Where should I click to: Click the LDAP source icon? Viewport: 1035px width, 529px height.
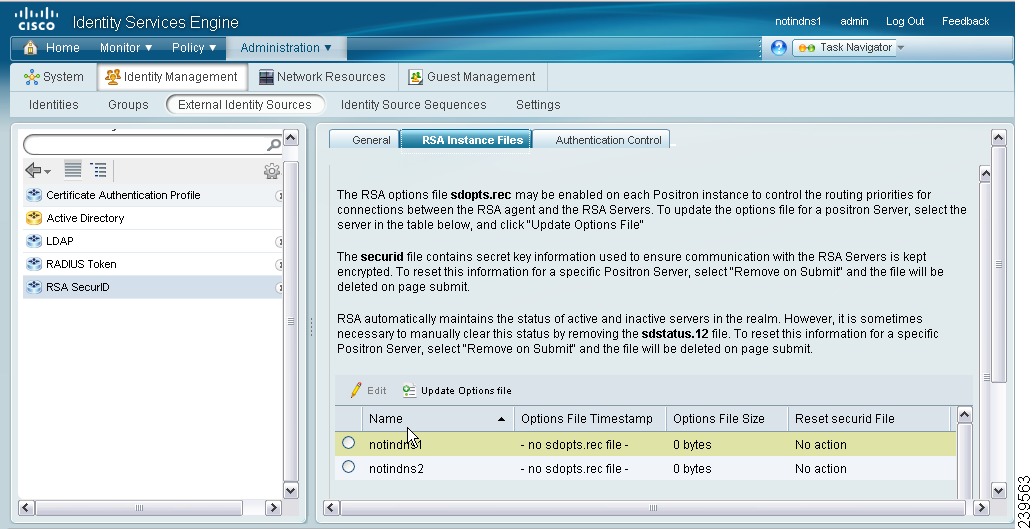pyautogui.click(x=34, y=241)
